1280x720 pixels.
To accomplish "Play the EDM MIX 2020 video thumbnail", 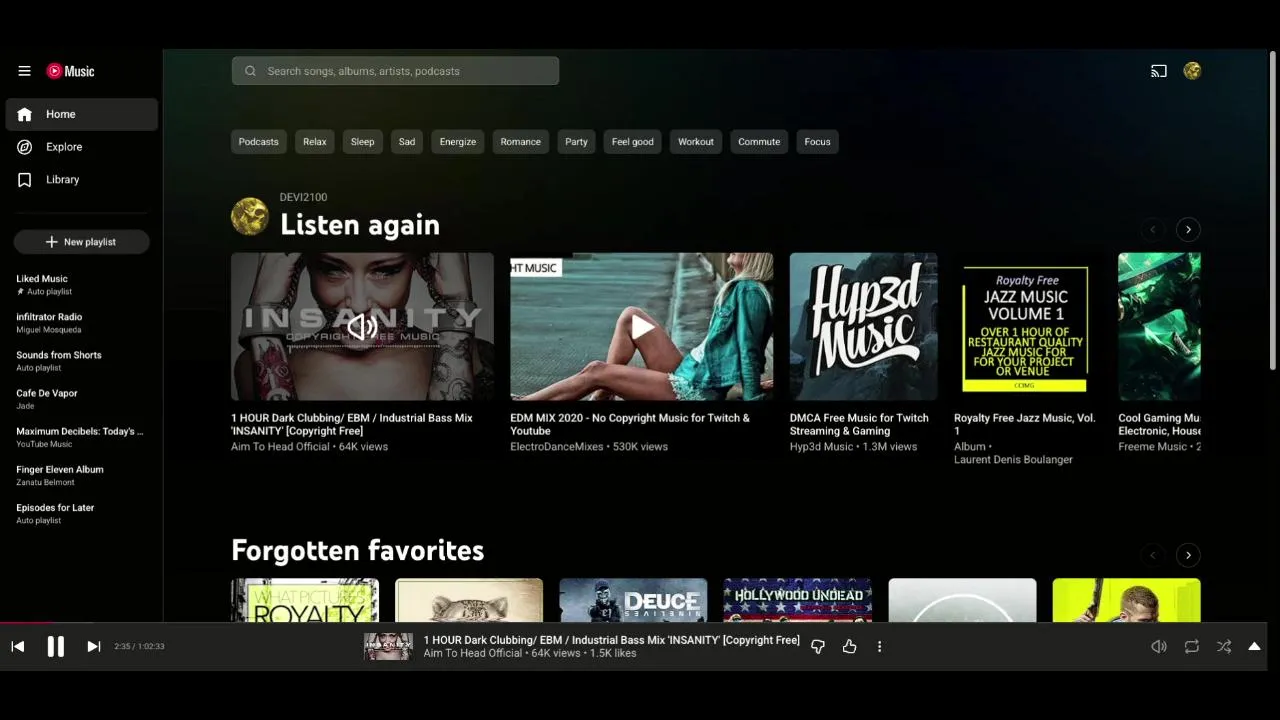I will coord(642,326).
